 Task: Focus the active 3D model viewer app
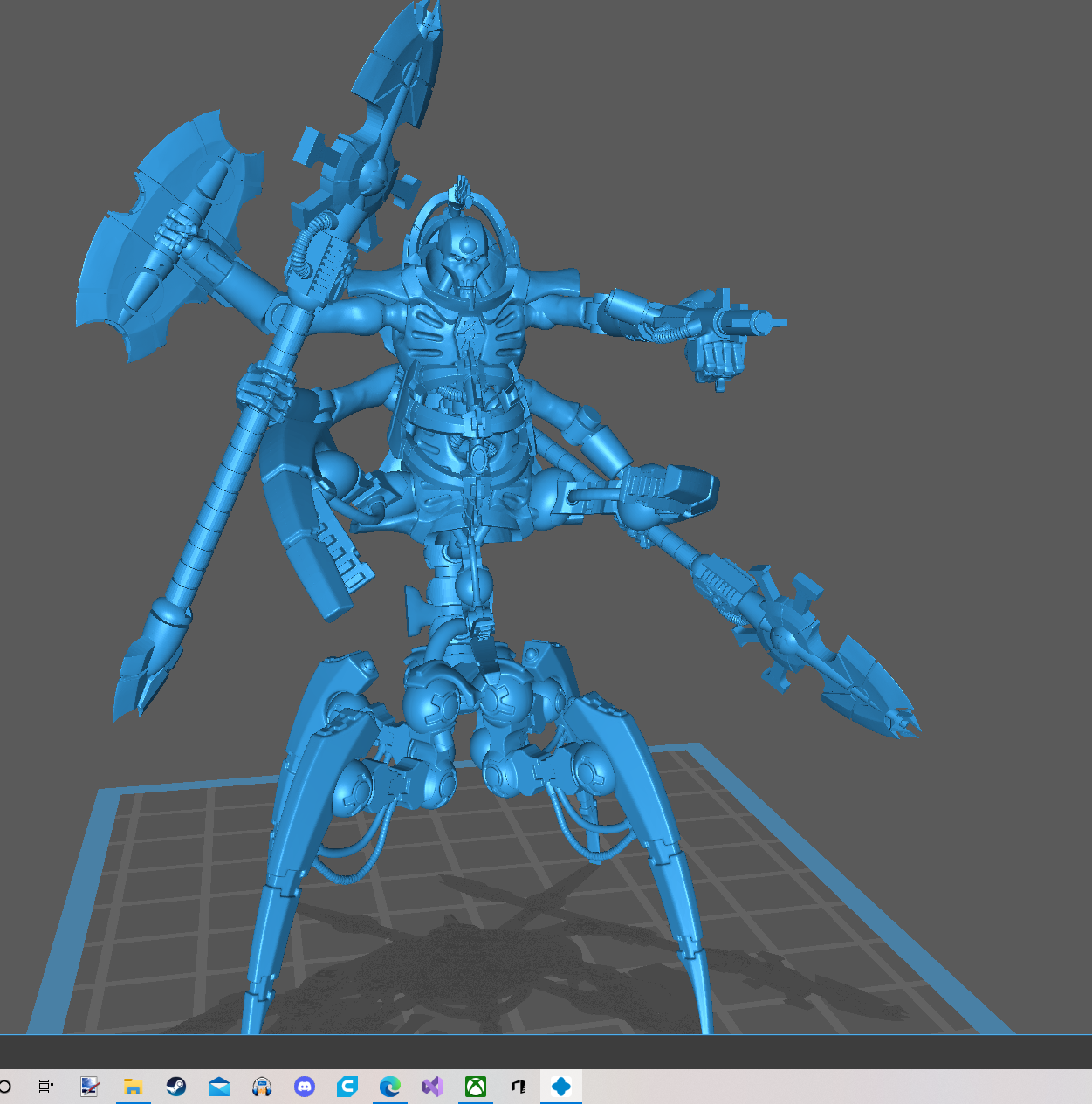point(560,1086)
